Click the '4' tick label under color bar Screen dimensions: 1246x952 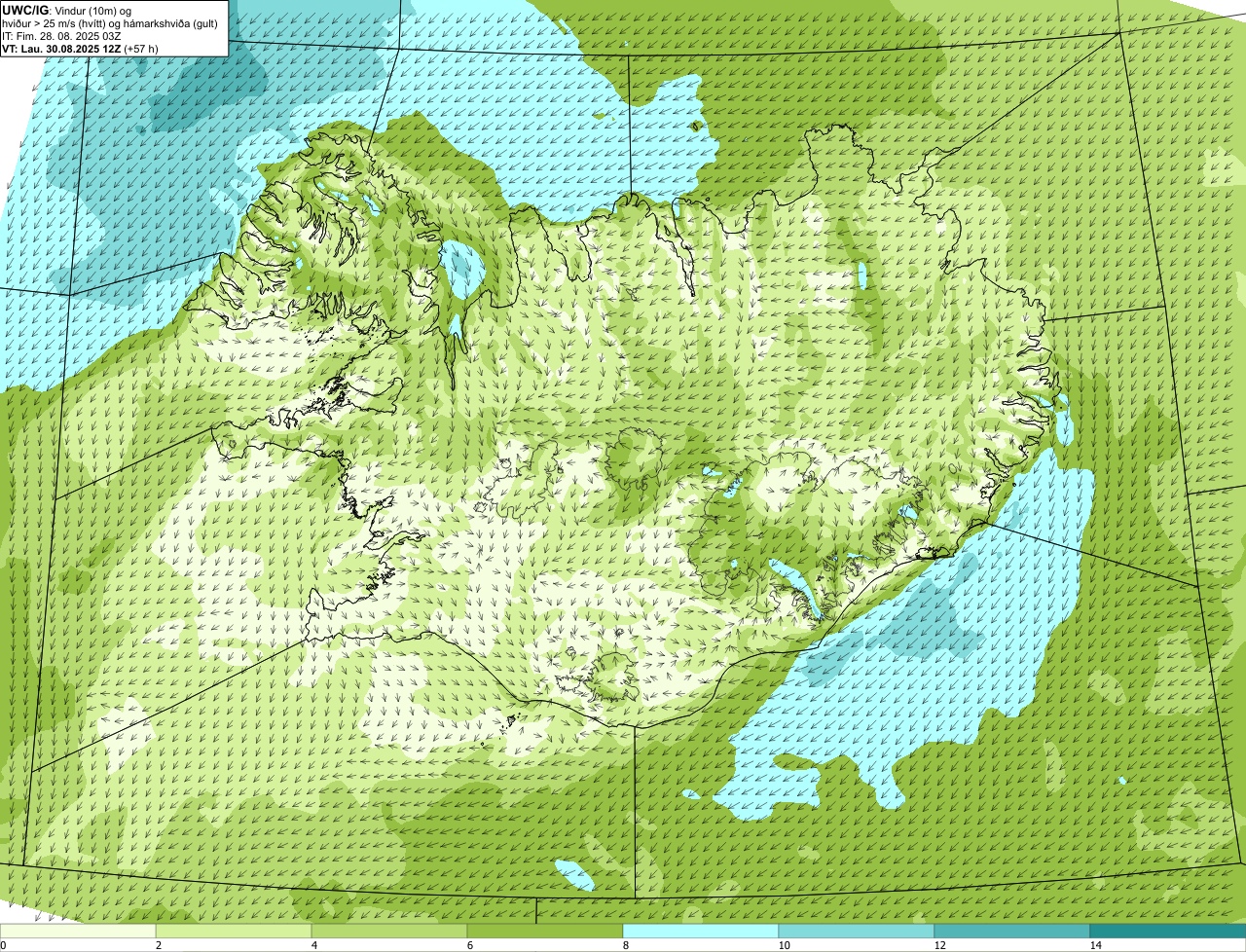tap(313, 945)
